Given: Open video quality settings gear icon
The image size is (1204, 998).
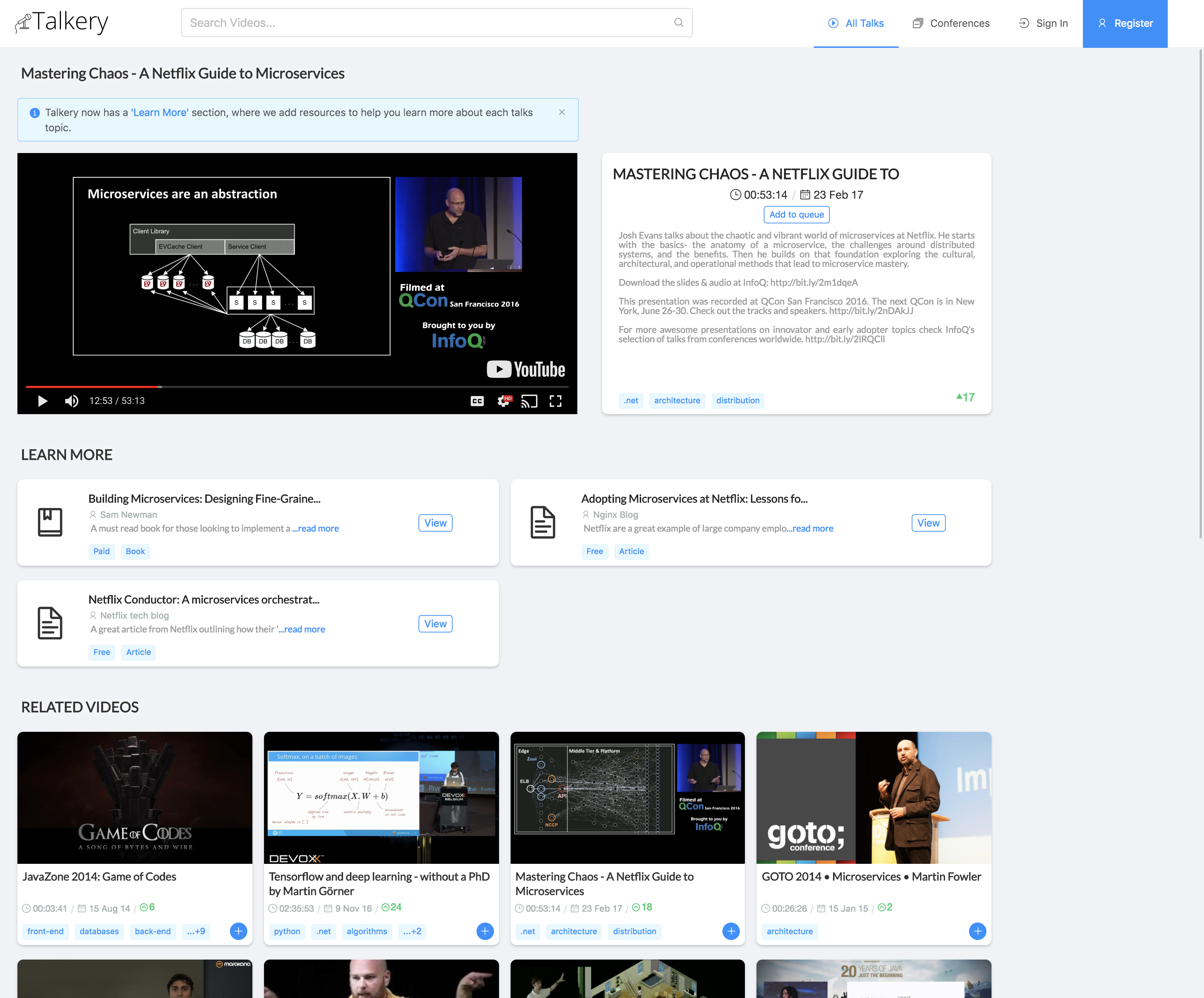Looking at the screenshot, I should (503, 401).
